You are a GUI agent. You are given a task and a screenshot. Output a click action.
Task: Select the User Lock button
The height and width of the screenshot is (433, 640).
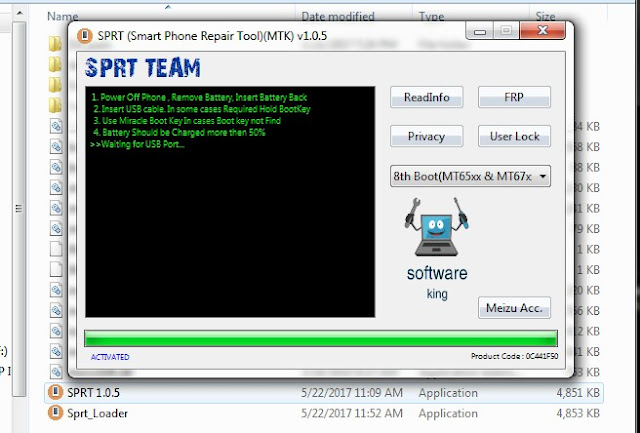pos(514,136)
